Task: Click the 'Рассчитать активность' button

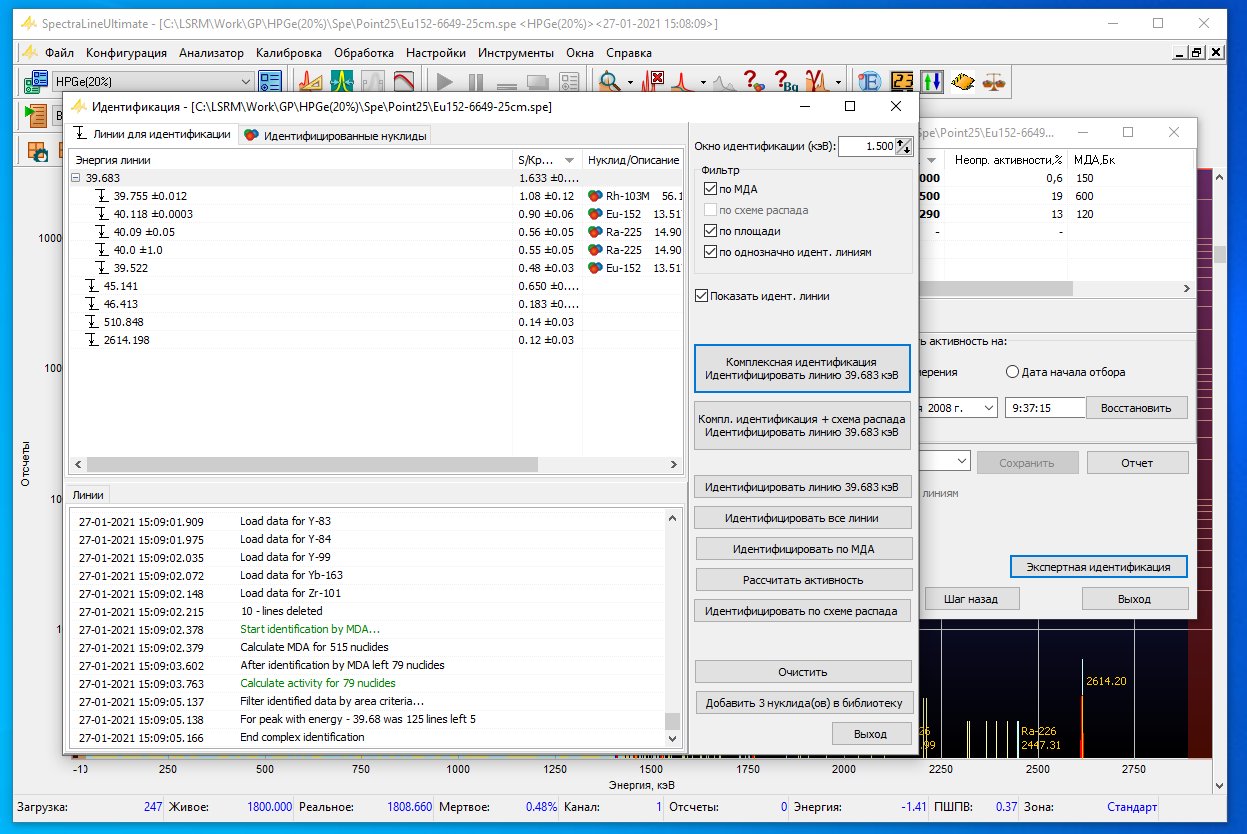Action: [x=803, y=580]
